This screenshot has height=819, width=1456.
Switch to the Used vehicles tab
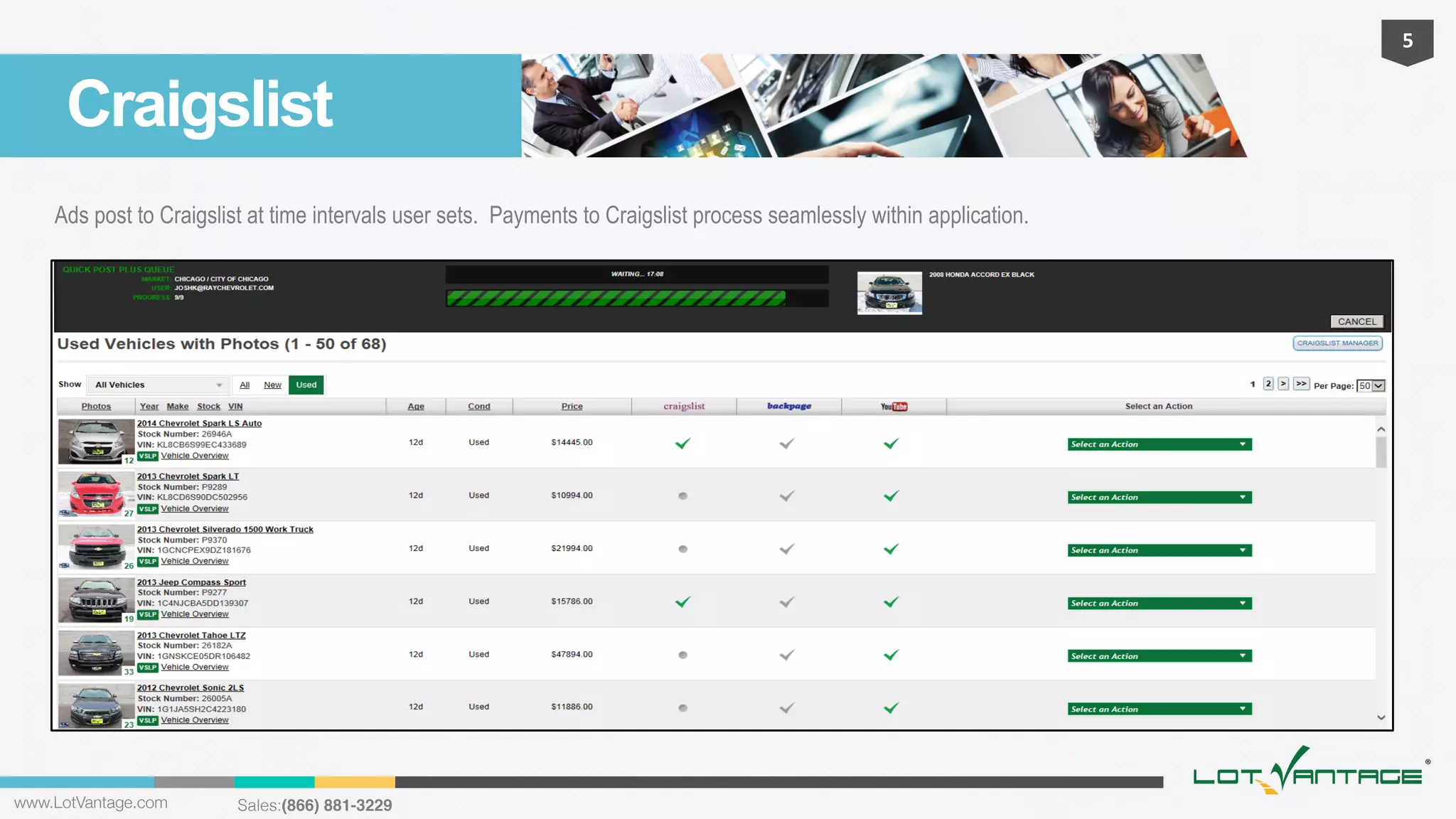[x=306, y=385]
